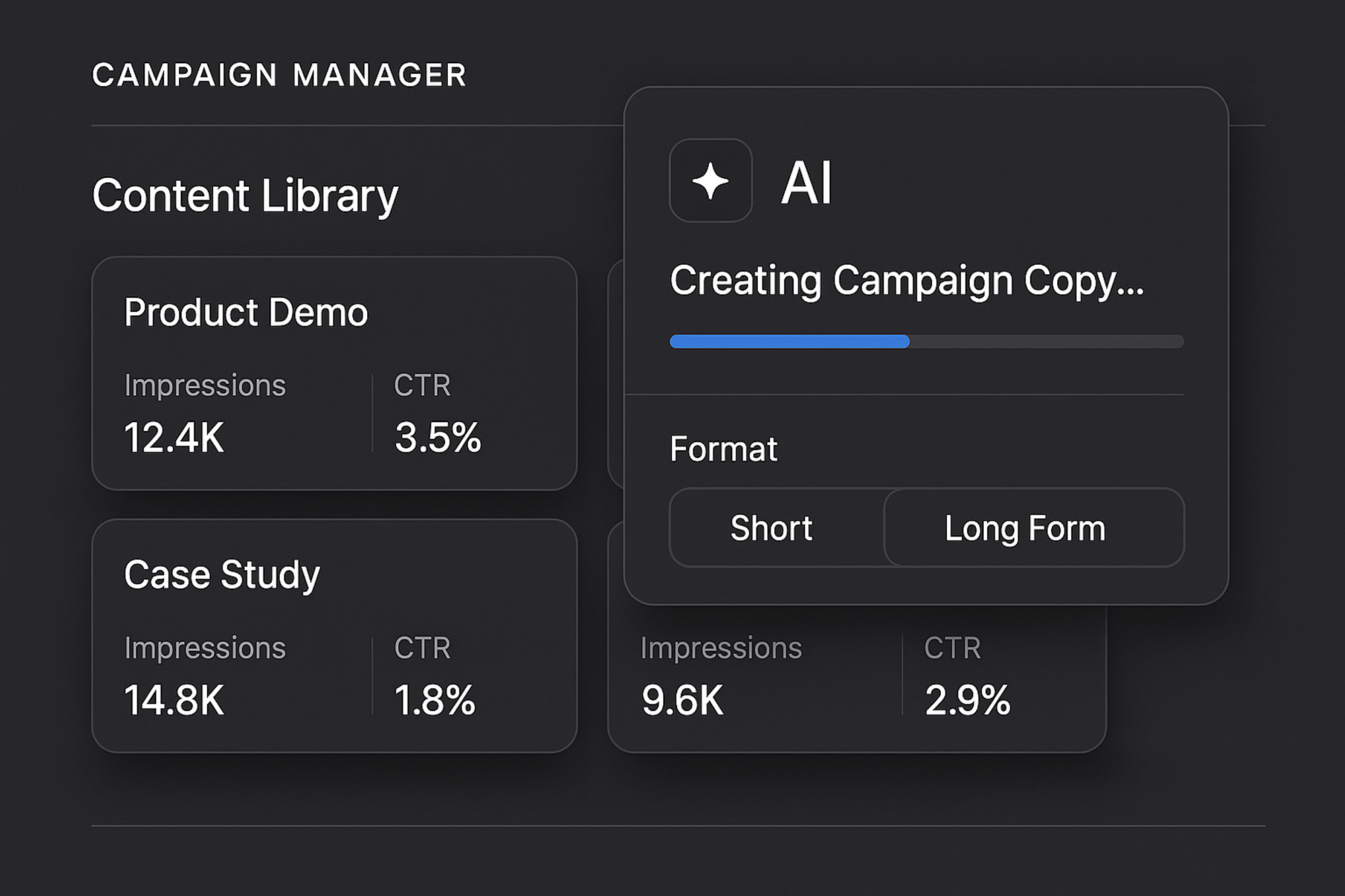Click the Format section label
Image resolution: width=1345 pixels, height=896 pixels.
coord(724,449)
